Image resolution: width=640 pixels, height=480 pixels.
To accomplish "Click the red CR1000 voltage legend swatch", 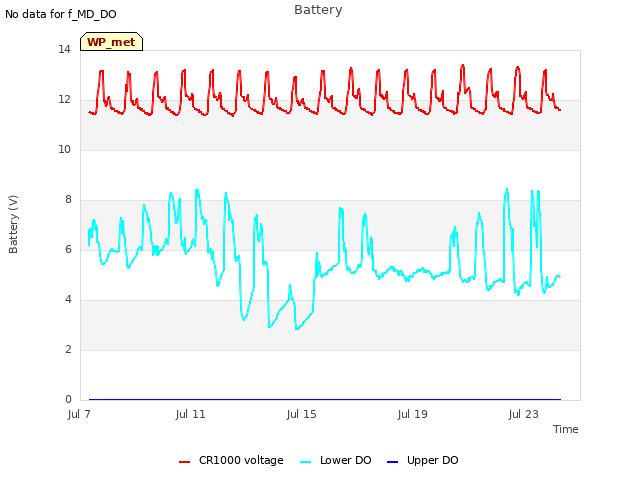I will point(184,462).
